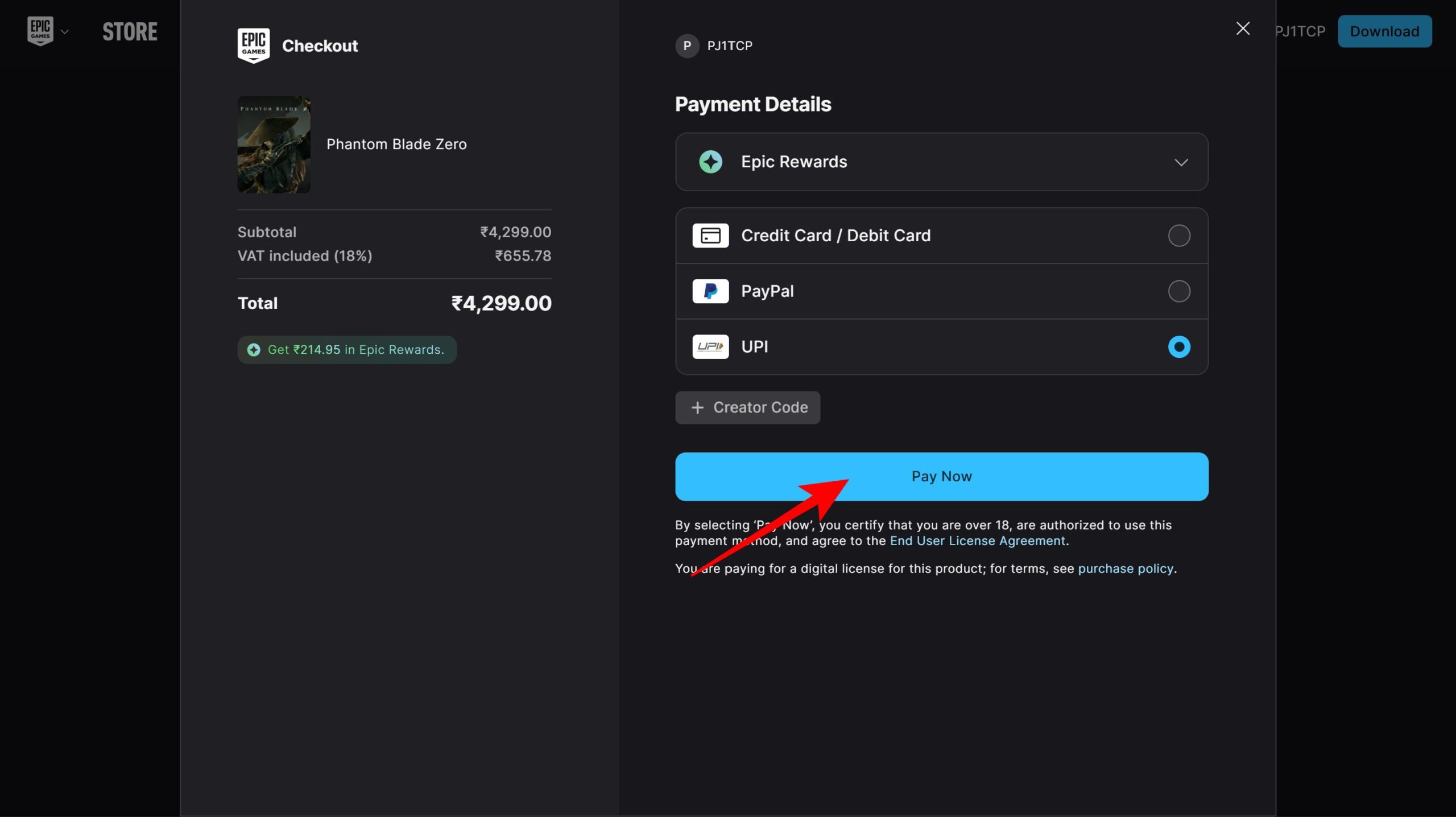Close the checkout dialog

[1243, 28]
